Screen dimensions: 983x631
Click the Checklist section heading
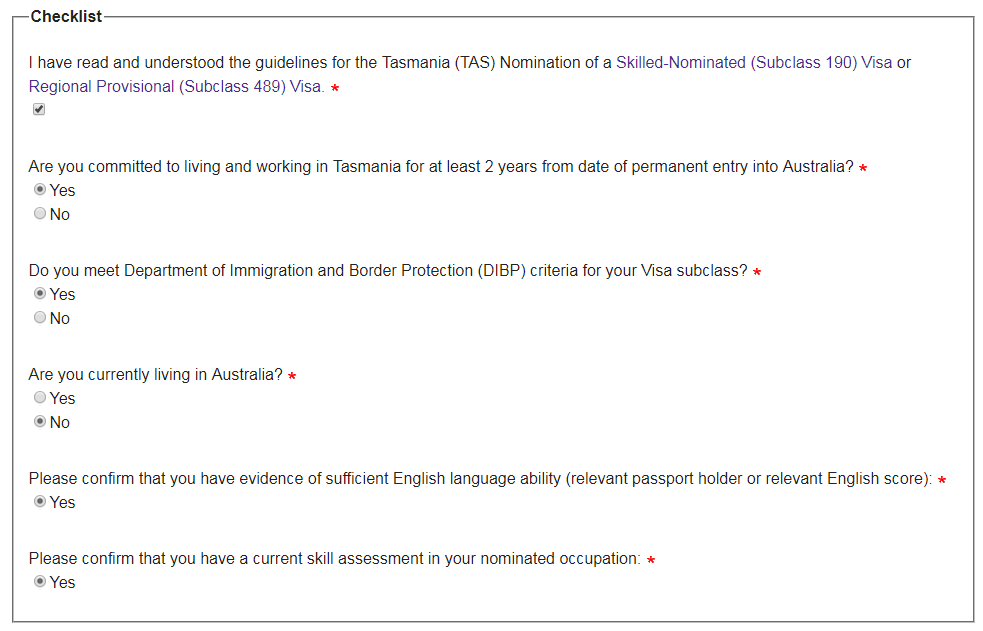point(66,17)
